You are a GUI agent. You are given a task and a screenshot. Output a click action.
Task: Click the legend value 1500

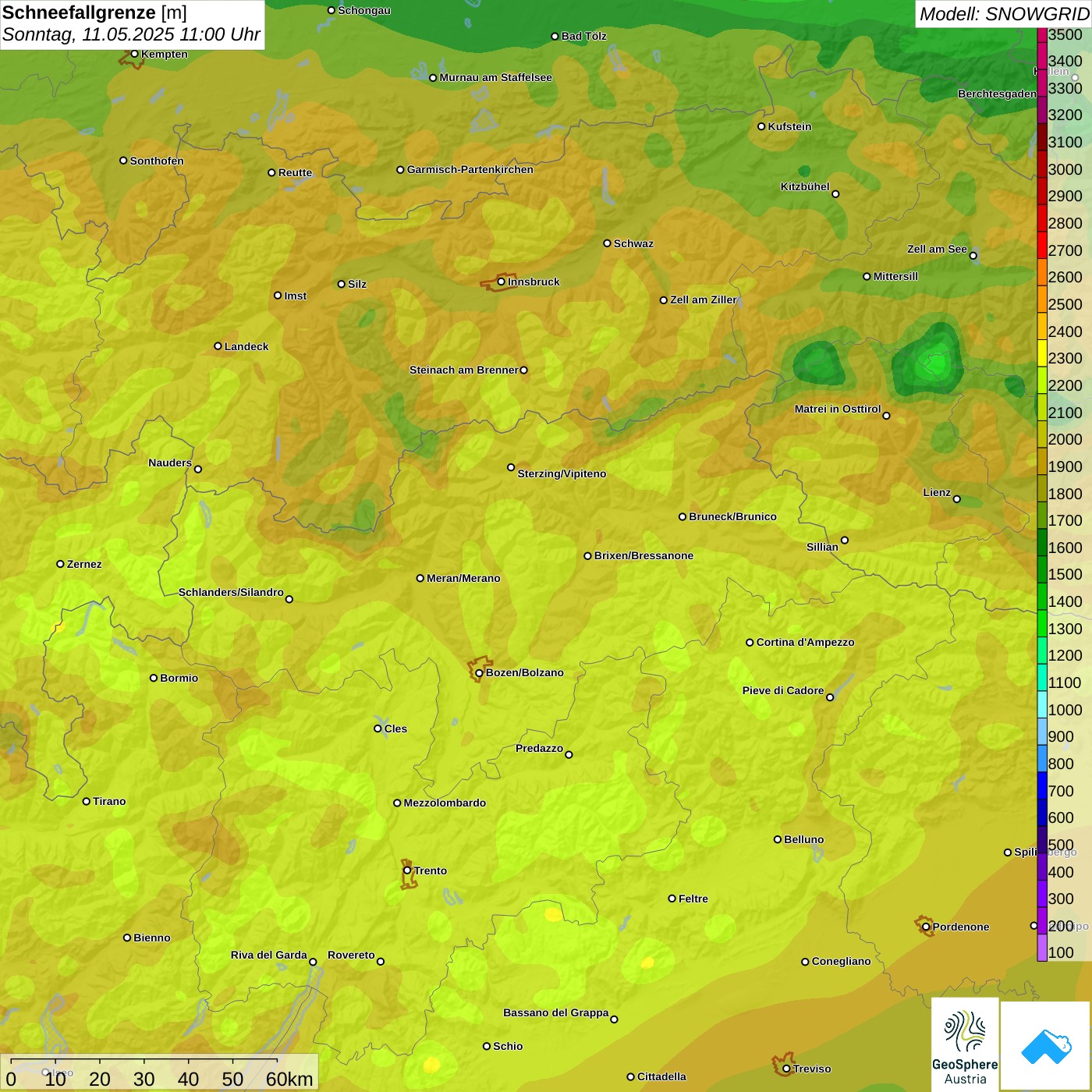[x=1065, y=574]
